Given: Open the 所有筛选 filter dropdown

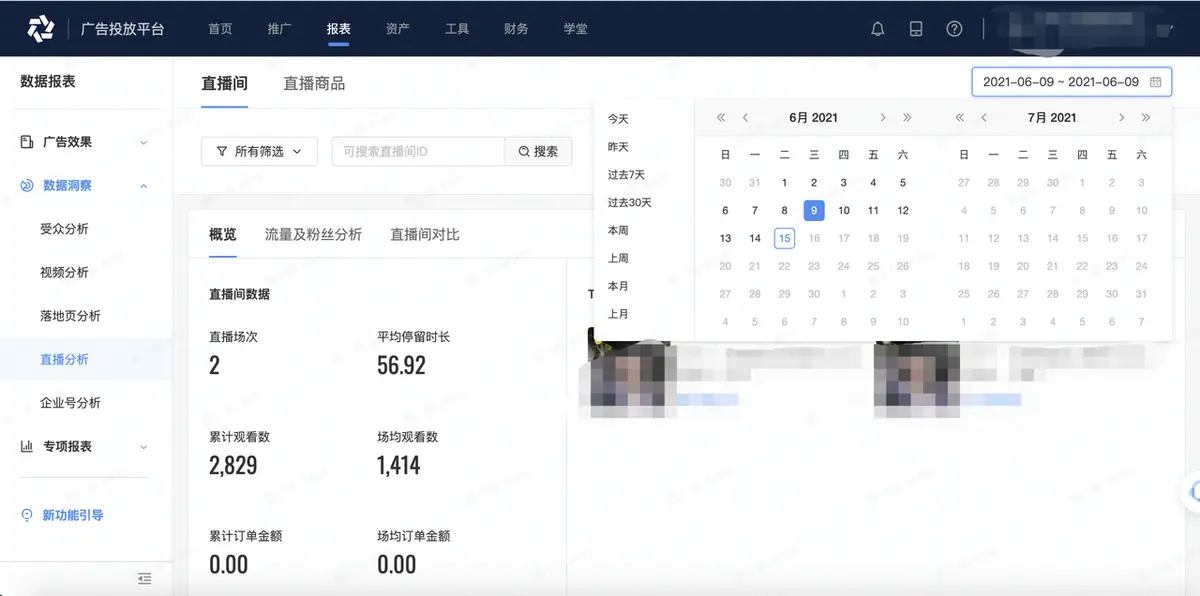Looking at the screenshot, I should pyautogui.click(x=259, y=152).
